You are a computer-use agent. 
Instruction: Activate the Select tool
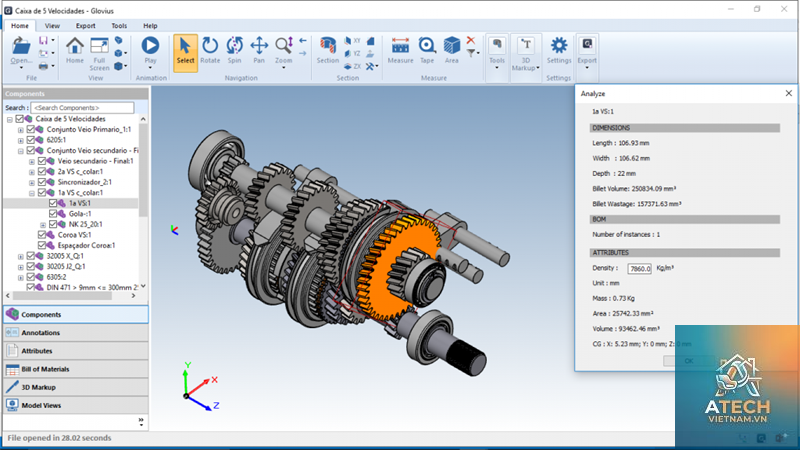185,53
